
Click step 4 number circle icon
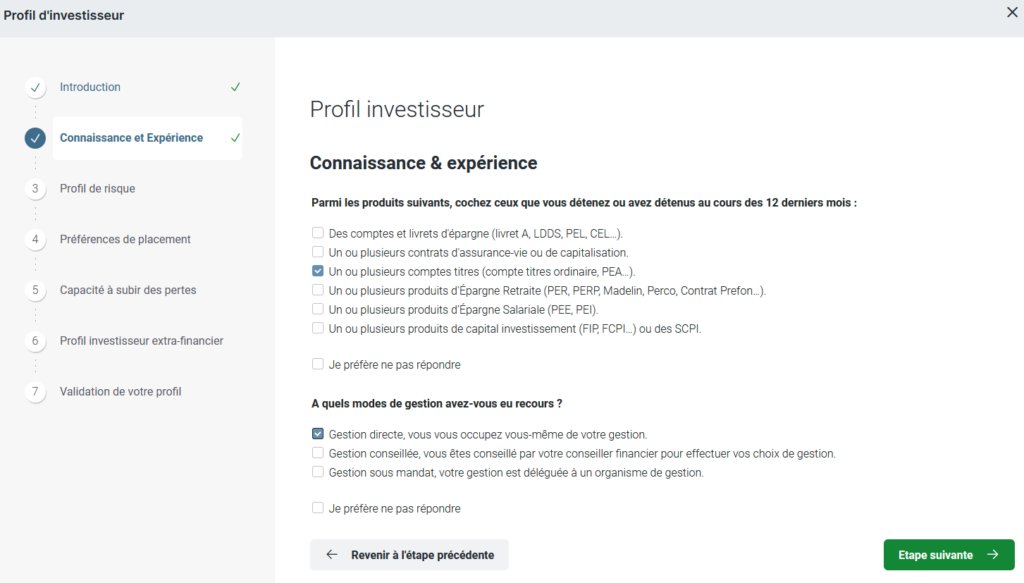[x=35, y=240]
